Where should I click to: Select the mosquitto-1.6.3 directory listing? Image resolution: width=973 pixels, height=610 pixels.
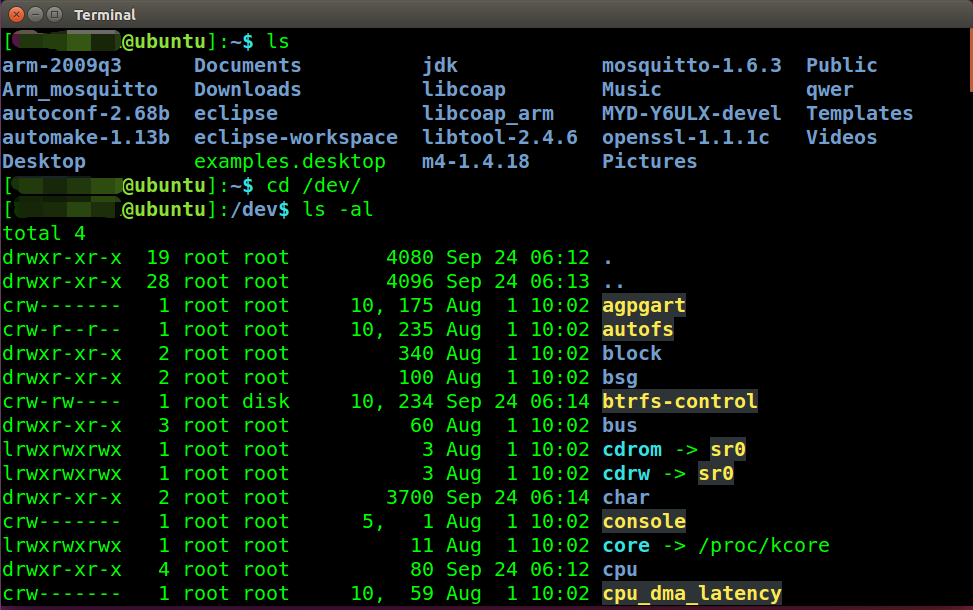coord(691,64)
